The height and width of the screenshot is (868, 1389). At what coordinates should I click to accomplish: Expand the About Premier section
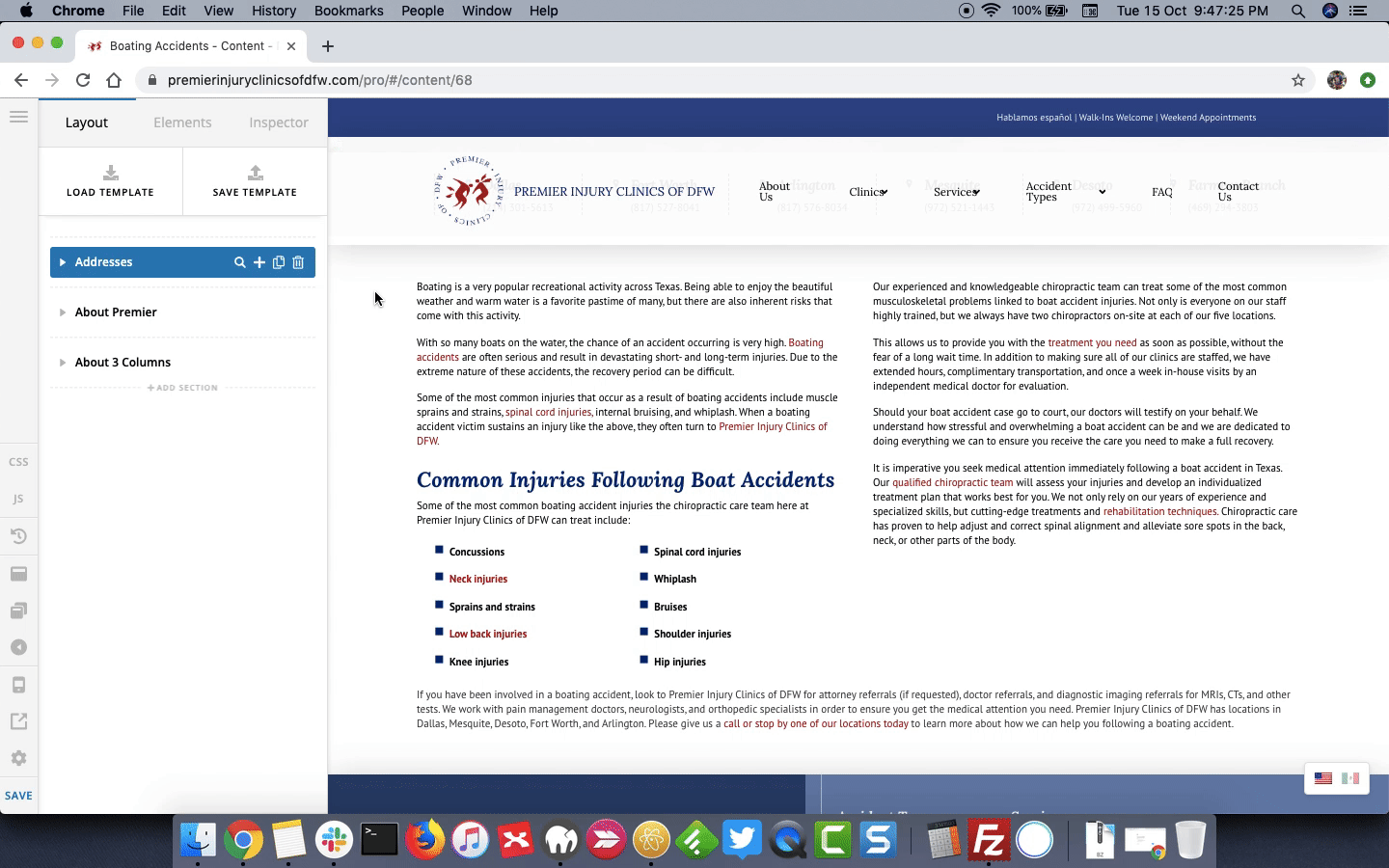tap(63, 312)
